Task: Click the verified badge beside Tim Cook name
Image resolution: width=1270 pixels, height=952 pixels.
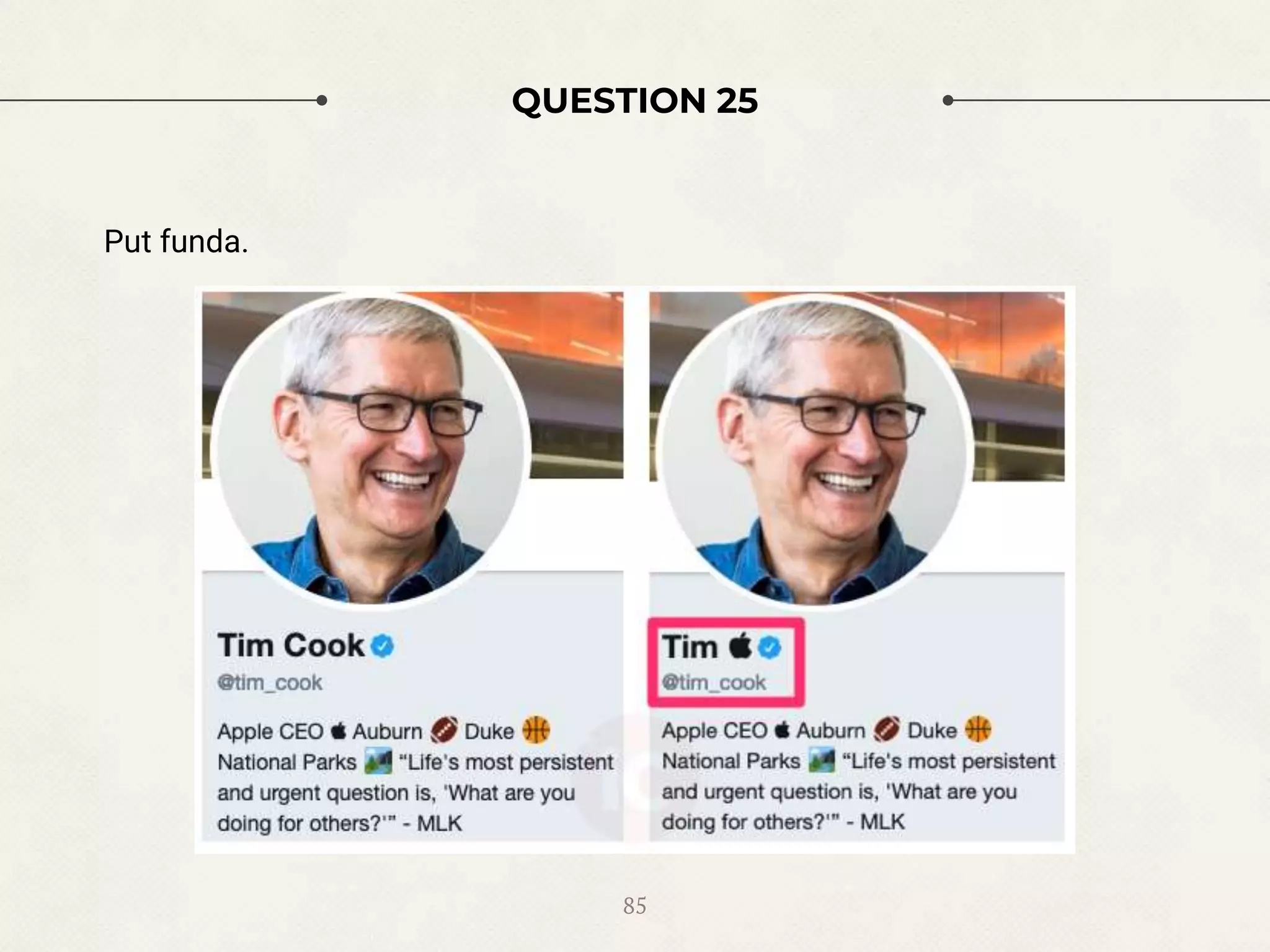Action: (382, 646)
